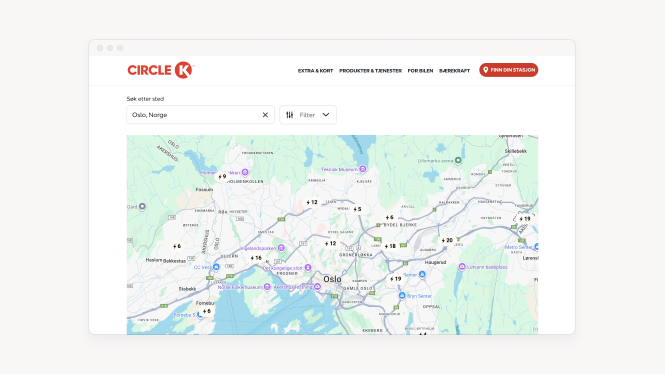
Task: Clear the search field with the X
Action: pyautogui.click(x=265, y=115)
